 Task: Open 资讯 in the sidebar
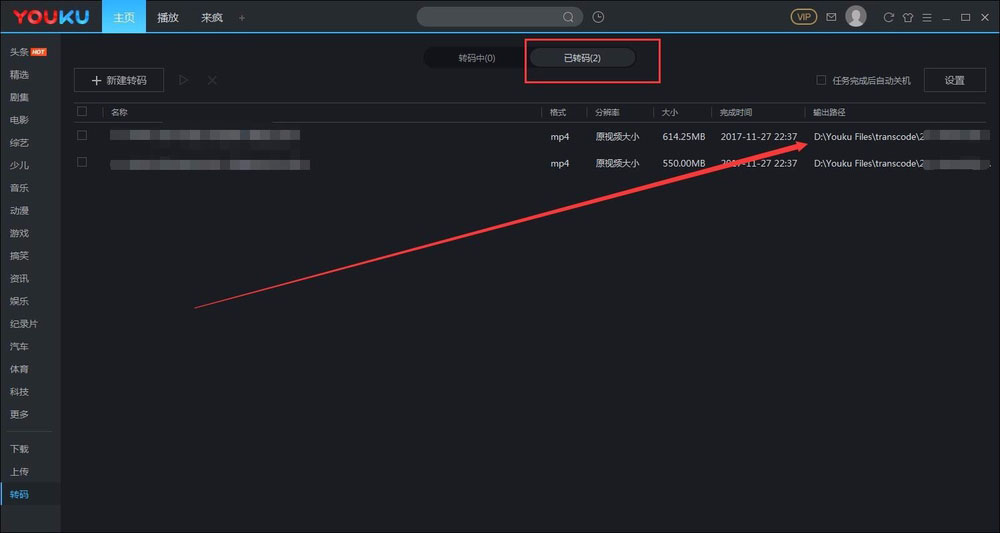tap(19, 279)
